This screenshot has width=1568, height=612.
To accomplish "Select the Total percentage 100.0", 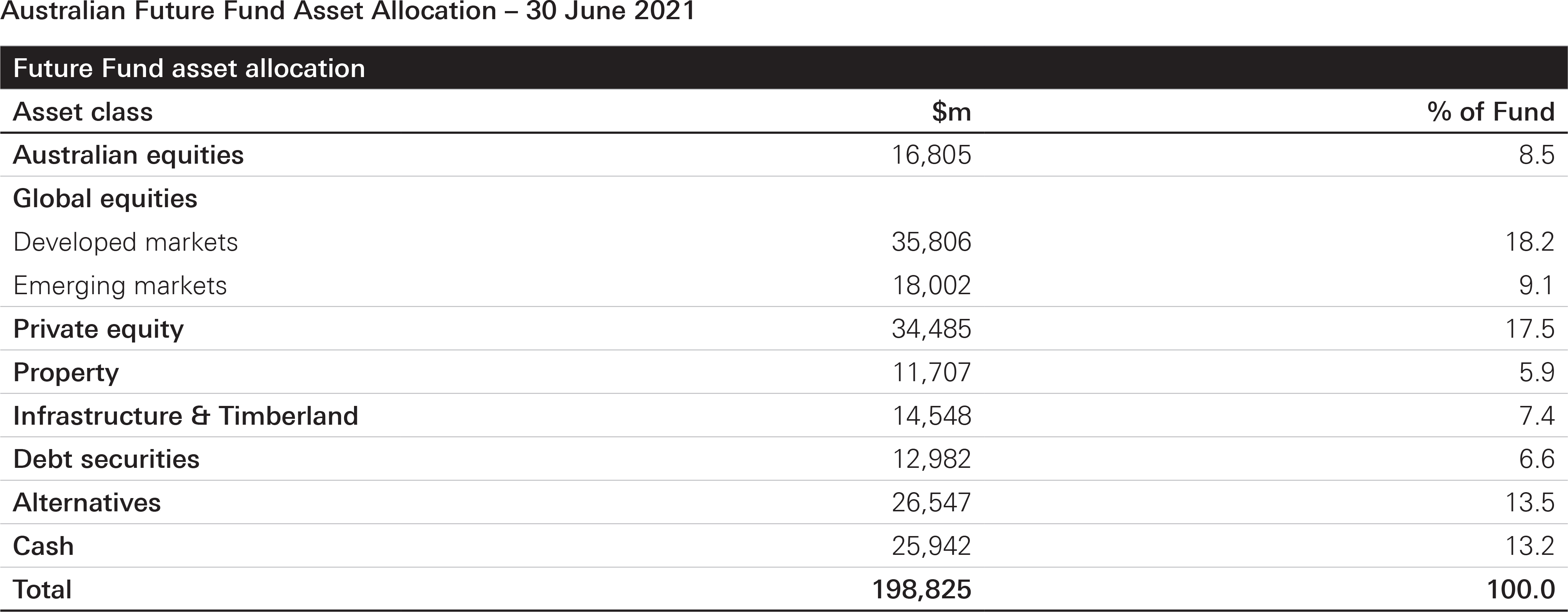I will (x=1520, y=590).
